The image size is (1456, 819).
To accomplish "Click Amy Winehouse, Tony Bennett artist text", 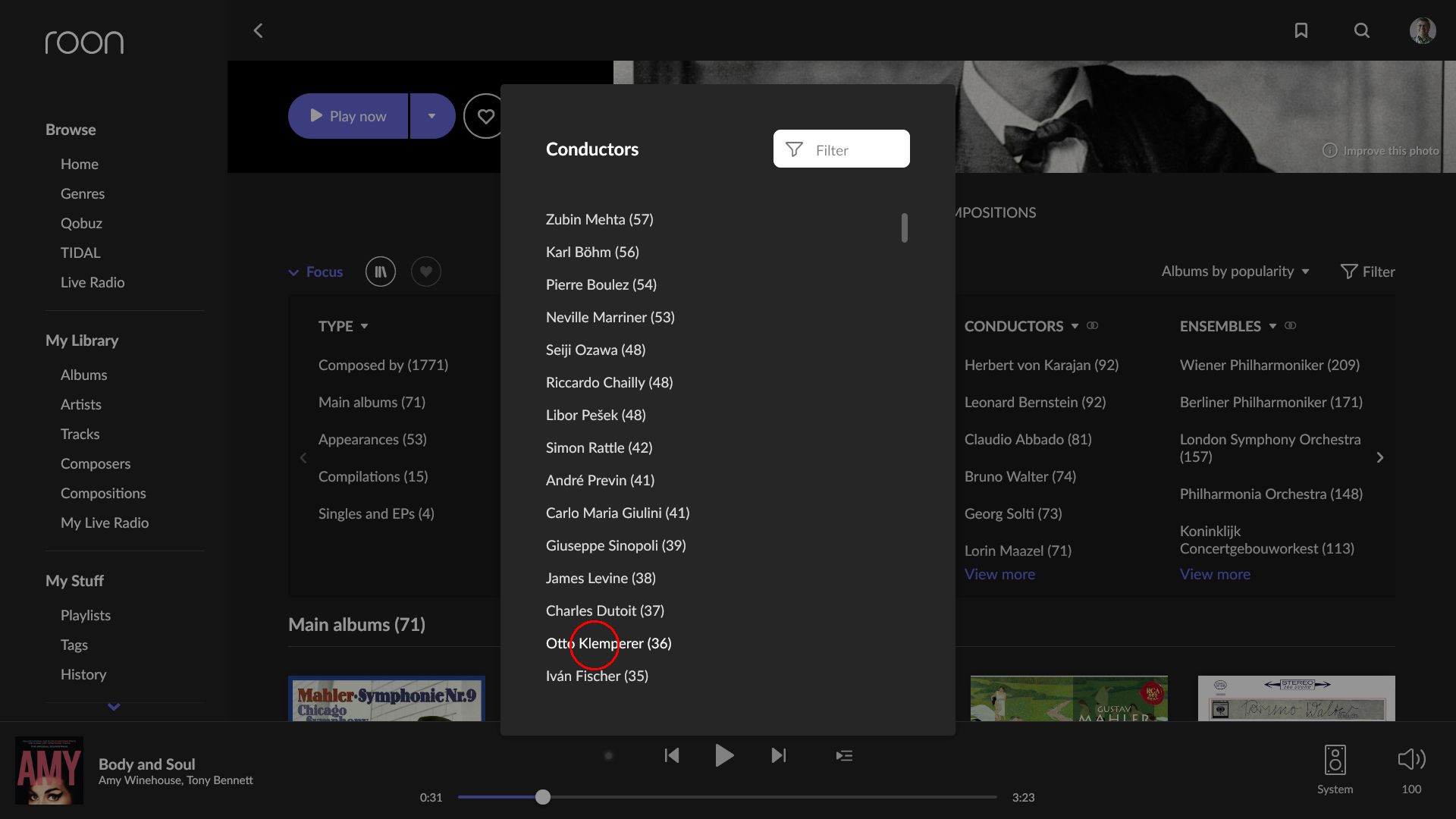I will pos(176,780).
